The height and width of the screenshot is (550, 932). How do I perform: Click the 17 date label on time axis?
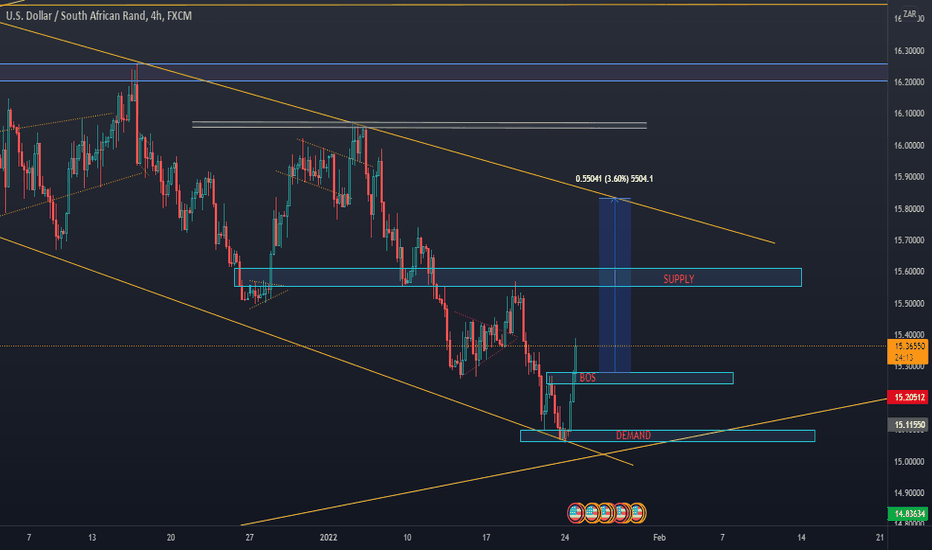pyautogui.click(x=486, y=538)
